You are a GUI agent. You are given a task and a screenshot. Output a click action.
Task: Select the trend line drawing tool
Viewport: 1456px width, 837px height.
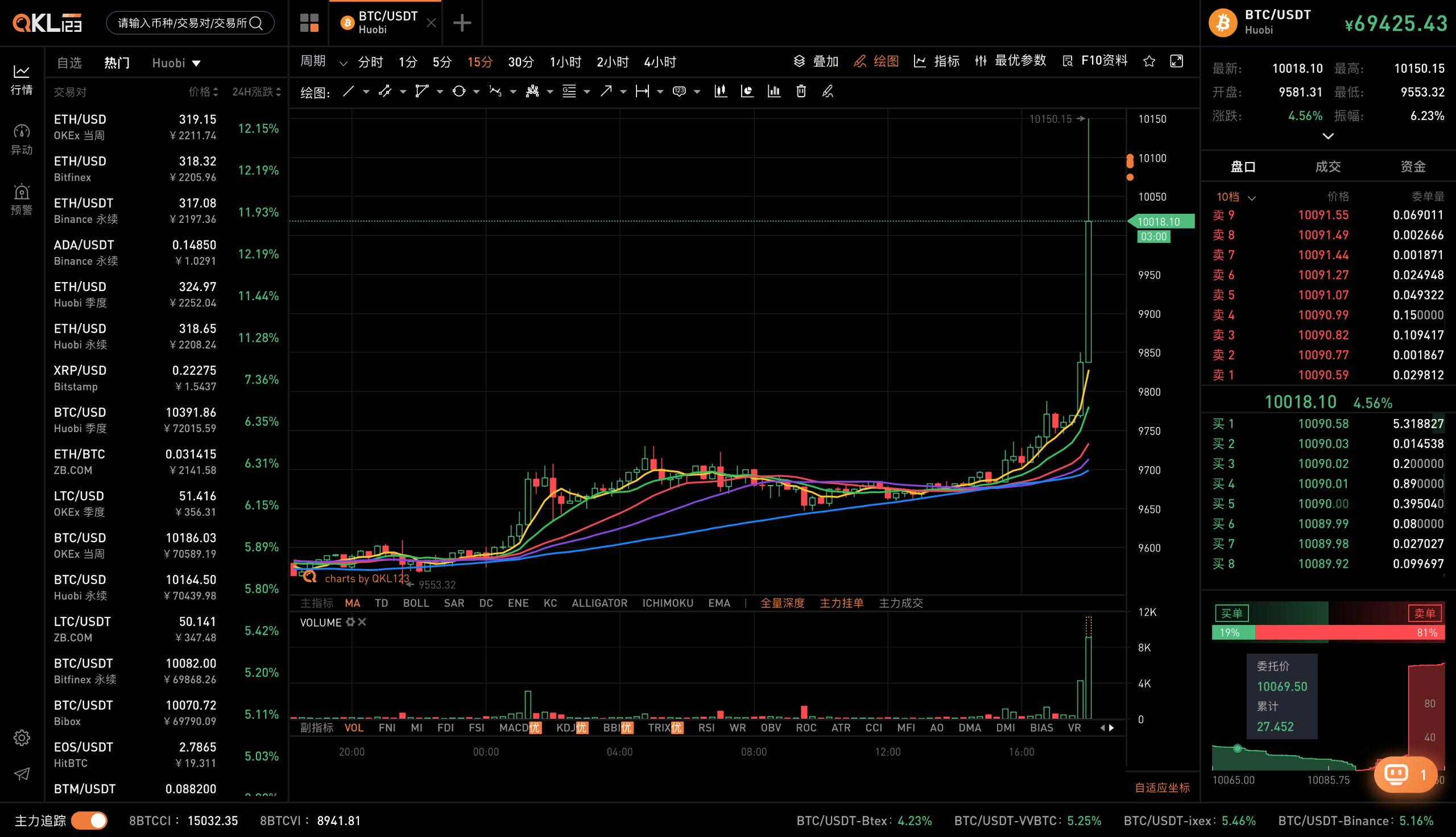pos(348,92)
